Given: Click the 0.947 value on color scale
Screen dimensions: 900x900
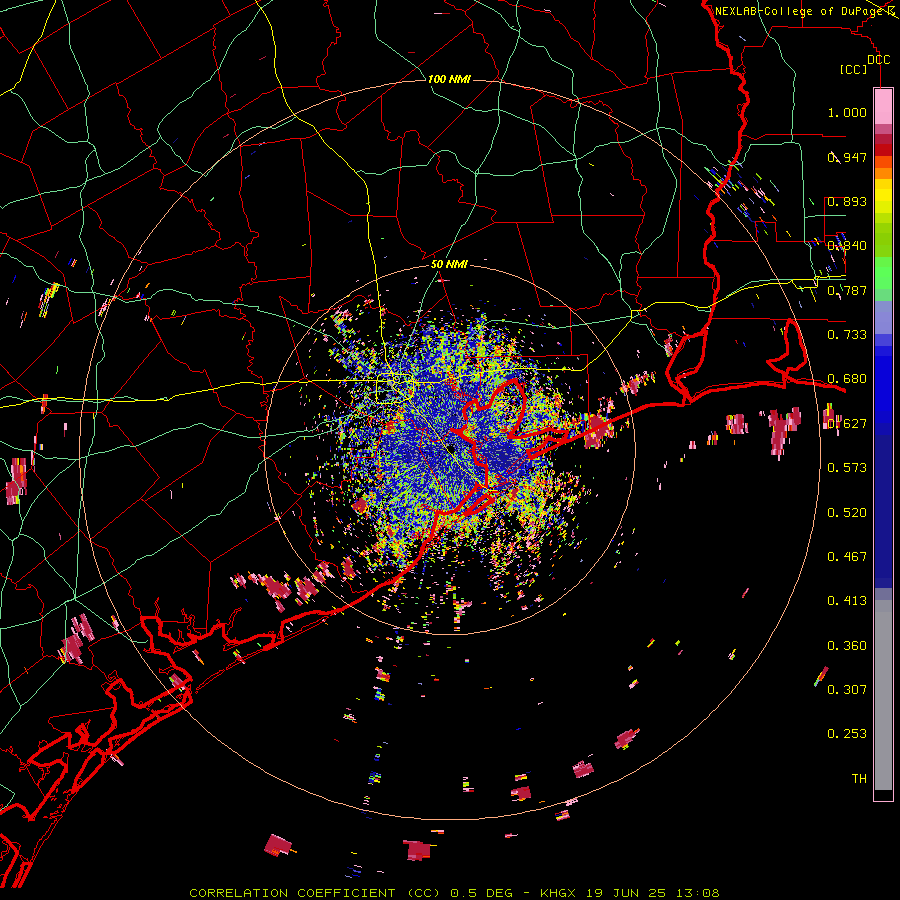Looking at the screenshot, I should [x=847, y=157].
